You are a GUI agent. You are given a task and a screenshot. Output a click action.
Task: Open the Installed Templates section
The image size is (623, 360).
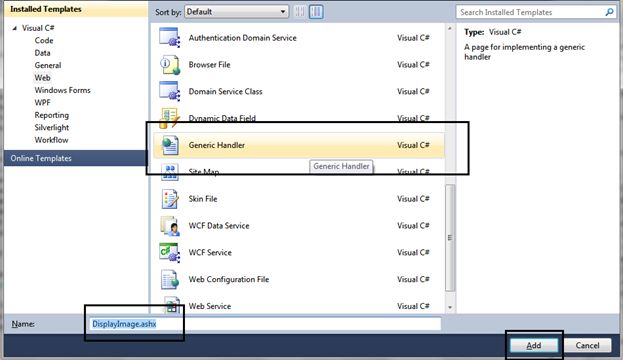[75, 9]
